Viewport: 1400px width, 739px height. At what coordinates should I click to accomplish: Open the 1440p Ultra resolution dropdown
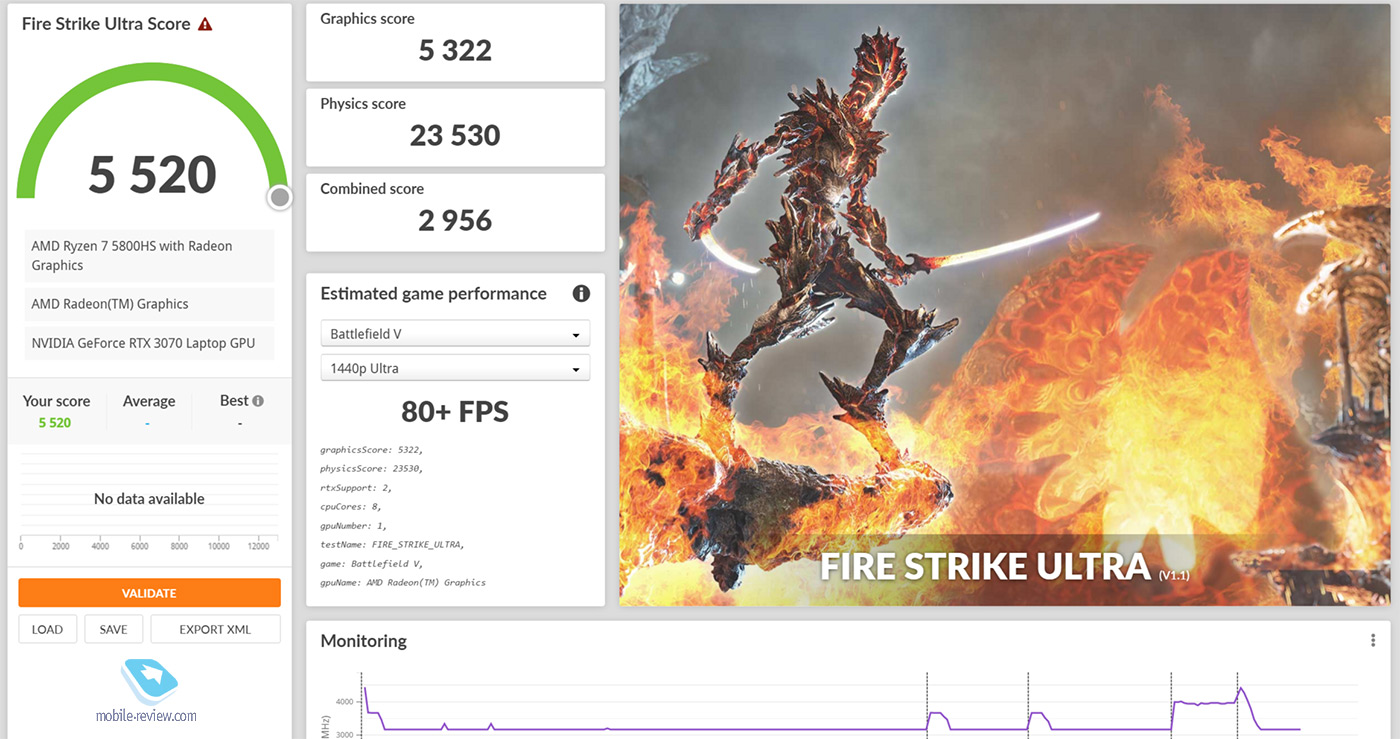tap(455, 368)
